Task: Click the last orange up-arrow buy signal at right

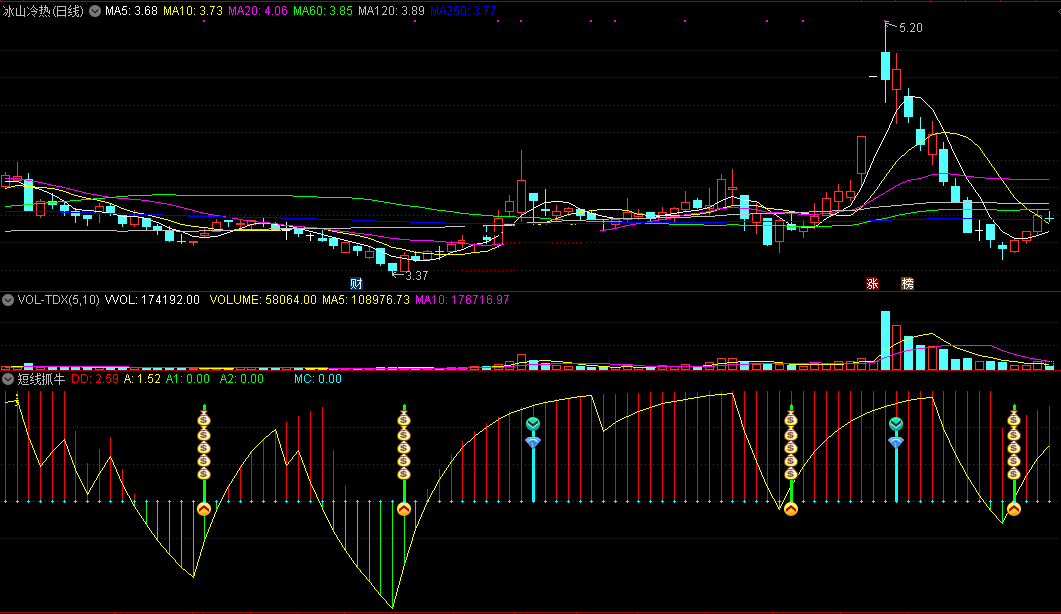Action: pyautogui.click(x=1014, y=508)
